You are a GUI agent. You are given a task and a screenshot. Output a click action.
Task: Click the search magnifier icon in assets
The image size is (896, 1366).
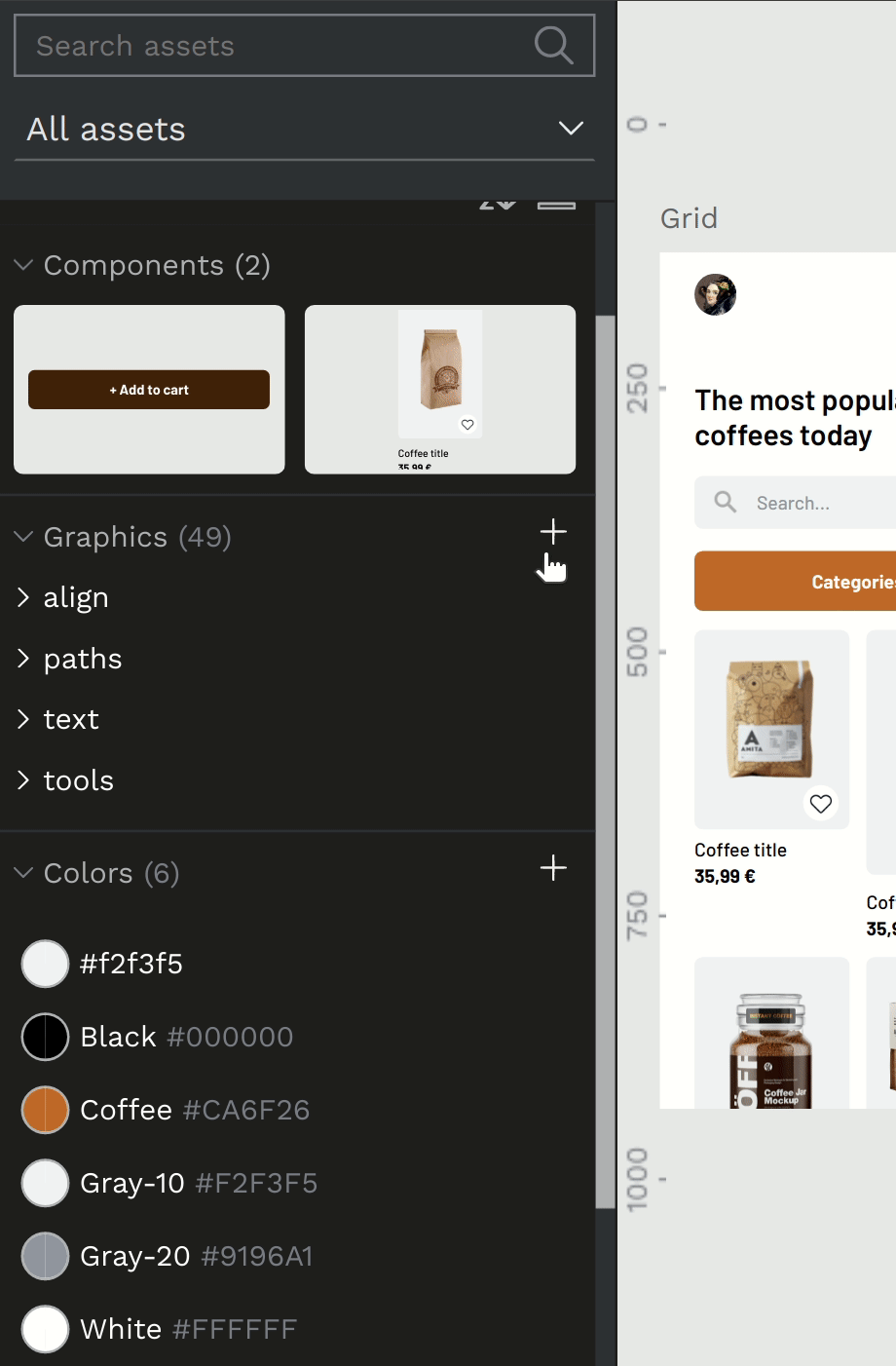tap(553, 45)
